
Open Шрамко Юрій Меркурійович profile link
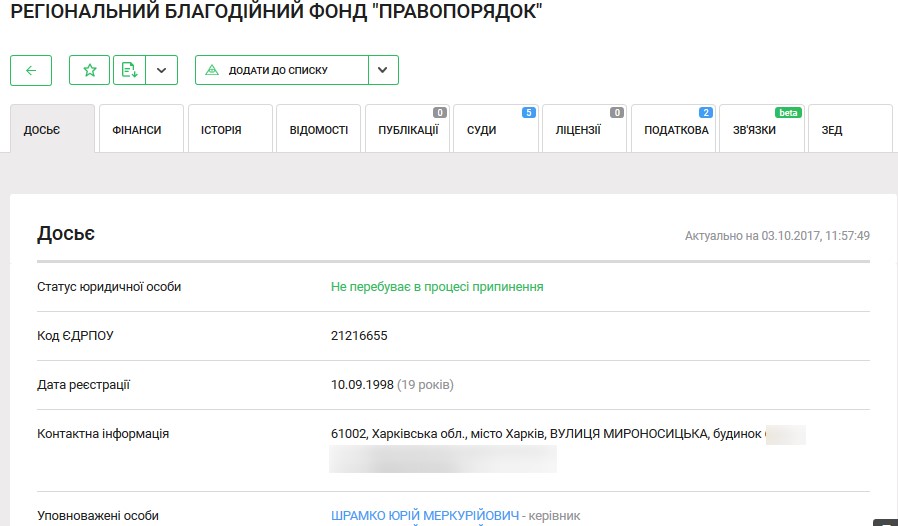(425, 516)
